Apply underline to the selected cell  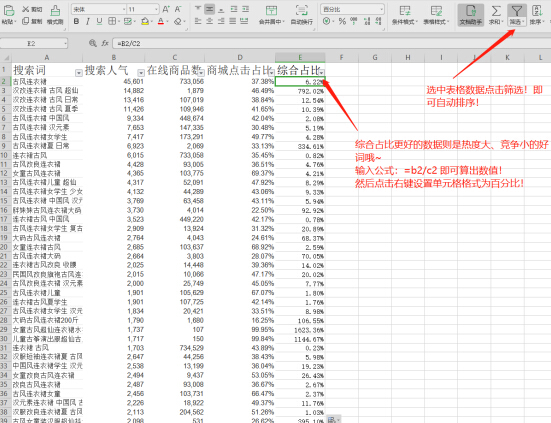coord(99,21)
